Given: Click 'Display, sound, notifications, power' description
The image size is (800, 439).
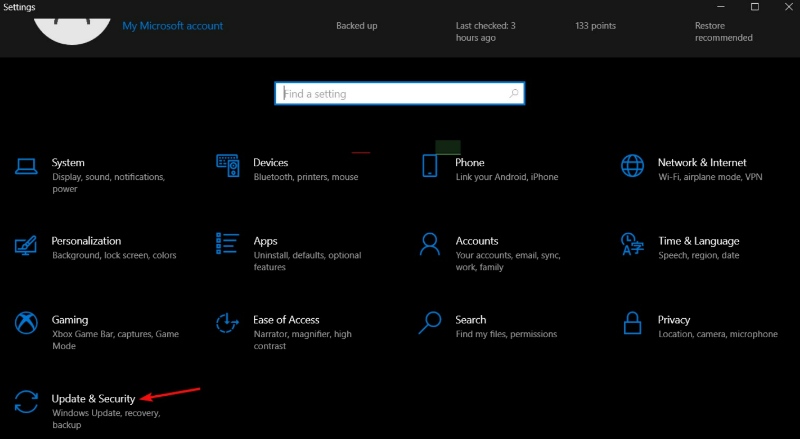Looking at the screenshot, I should (x=108, y=183).
